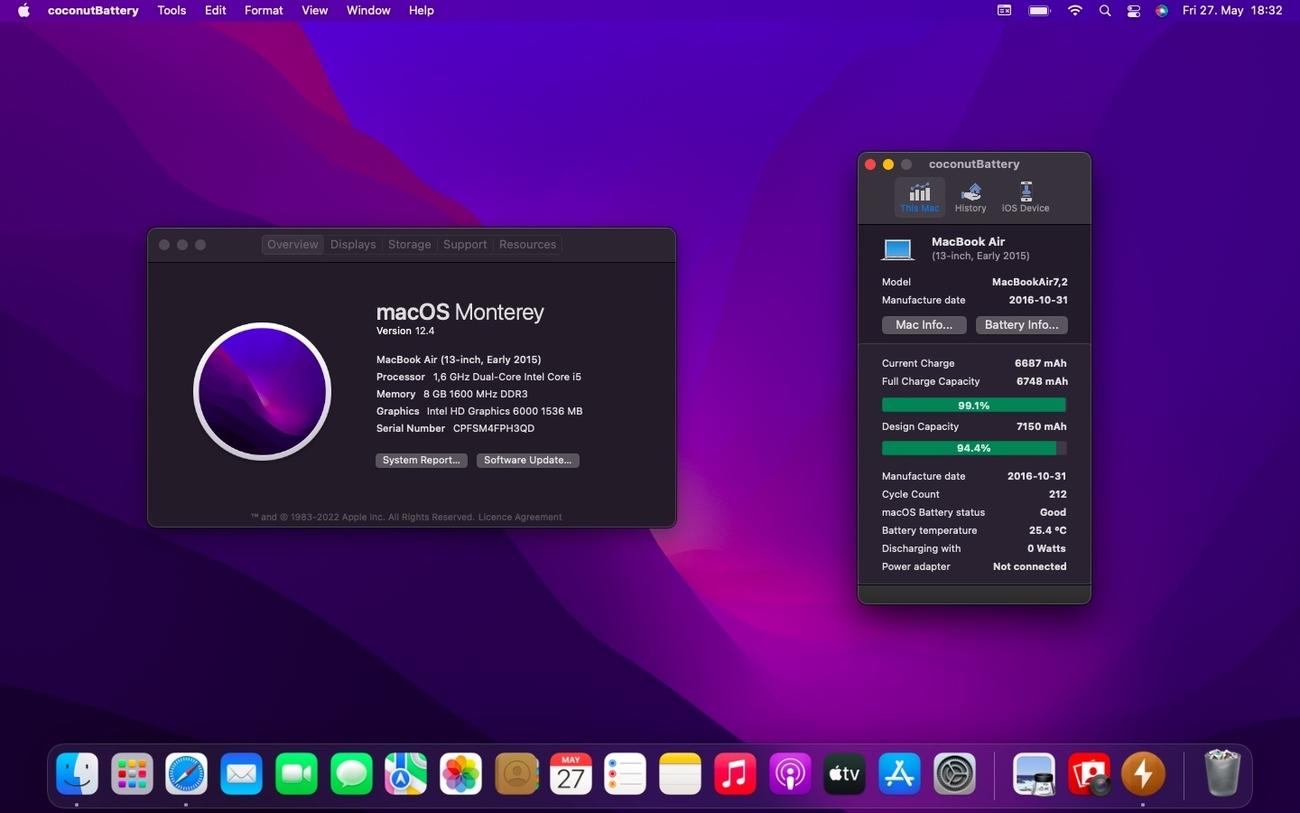
Task: Open the Edit menu in the menu bar
Action: click(x=215, y=10)
